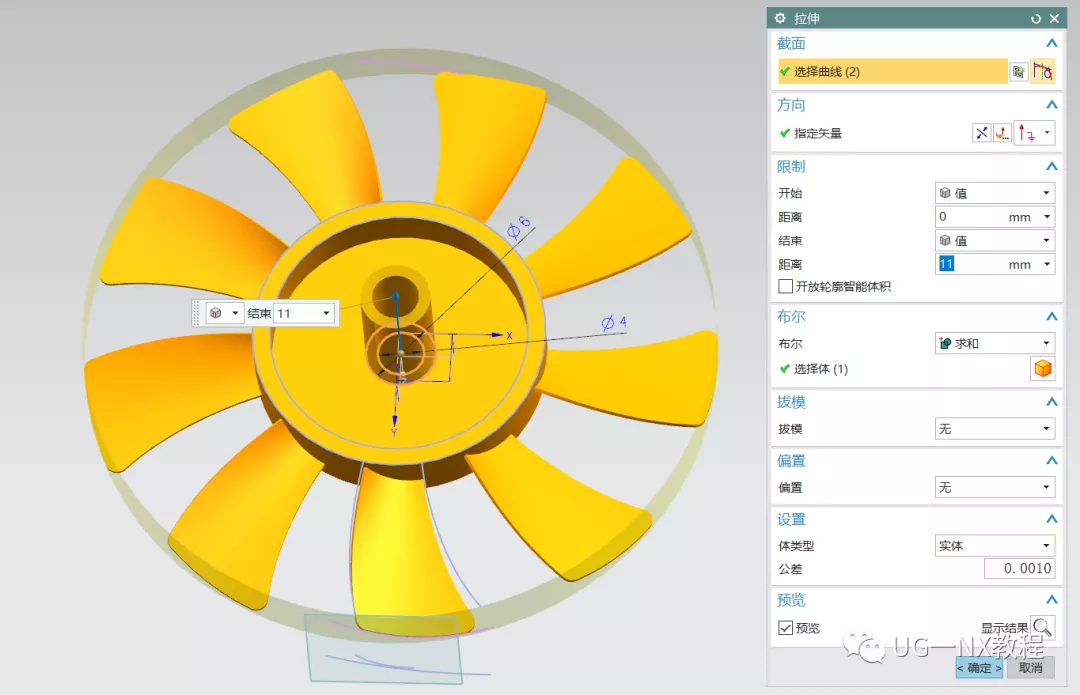Open the 拉伸 dialog settings gear
Viewport: 1080px width, 695px height.
click(780, 19)
